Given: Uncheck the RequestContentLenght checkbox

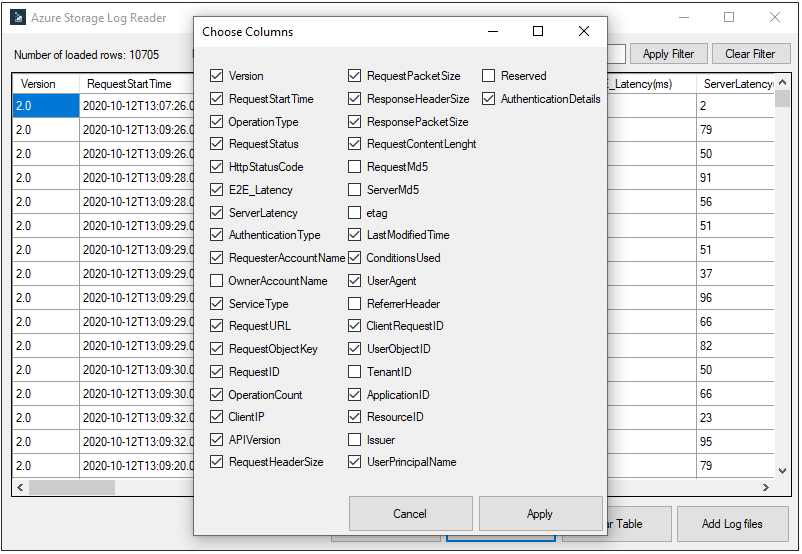Looking at the screenshot, I should [x=354, y=144].
